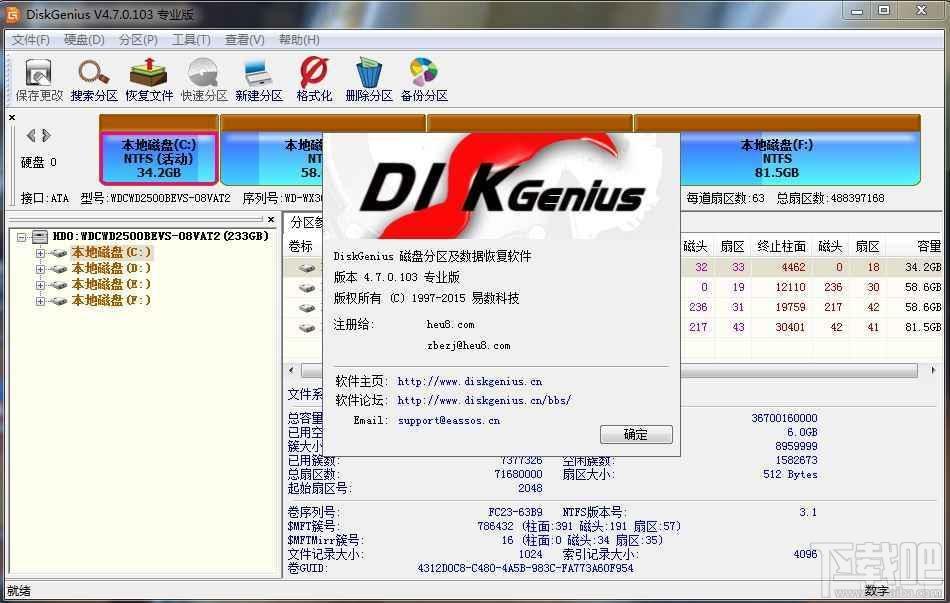Select HD0:WDCWD2500BEVS-08VAT2 (233GB) in tree
This screenshot has height=603, width=950.
161,236
